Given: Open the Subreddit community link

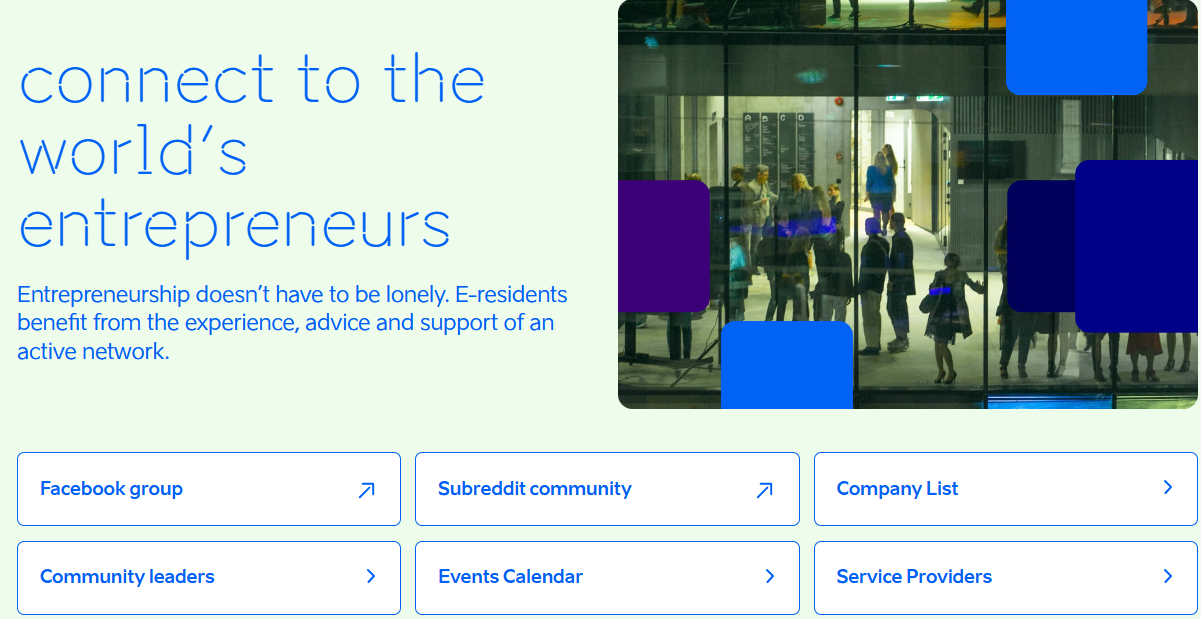Looking at the screenshot, I should [x=607, y=489].
